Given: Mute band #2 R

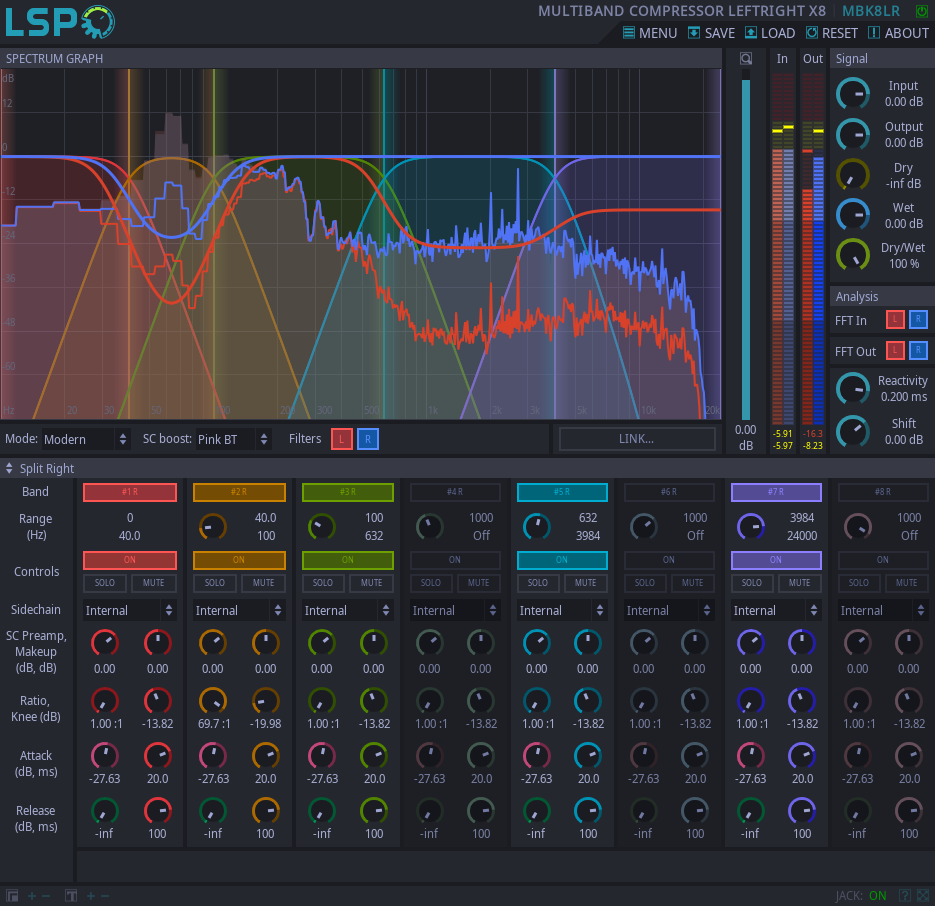Looking at the screenshot, I should pos(264,583).
